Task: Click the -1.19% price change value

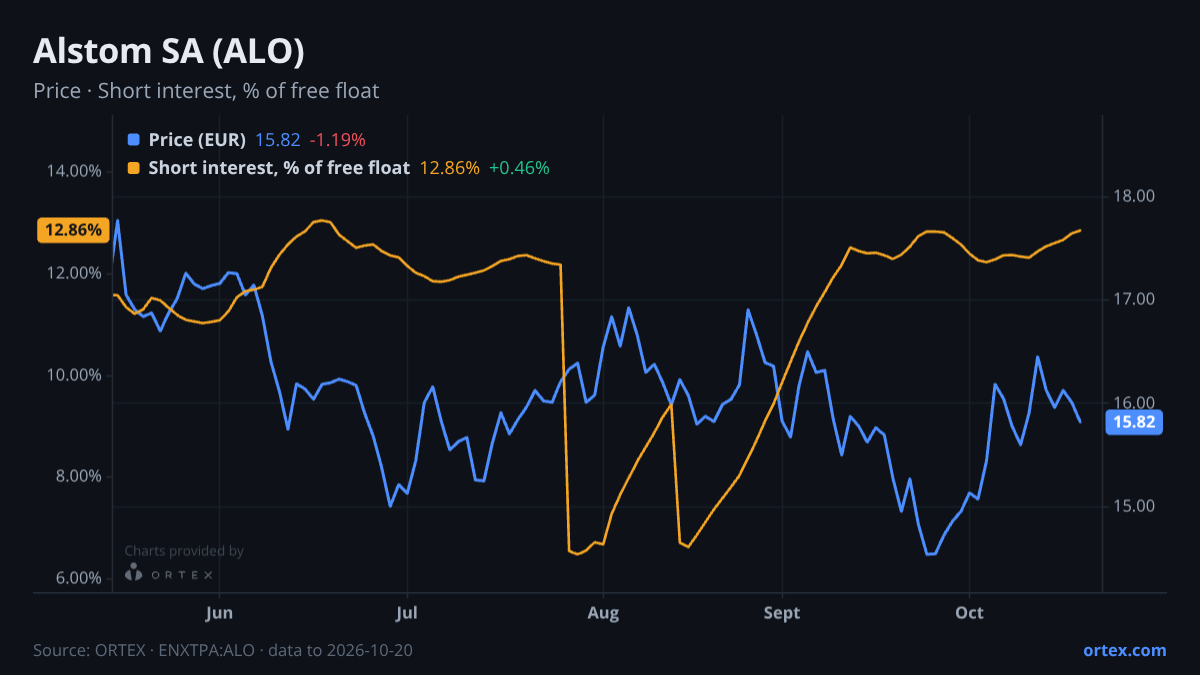Action: click(x=337, y=140)
